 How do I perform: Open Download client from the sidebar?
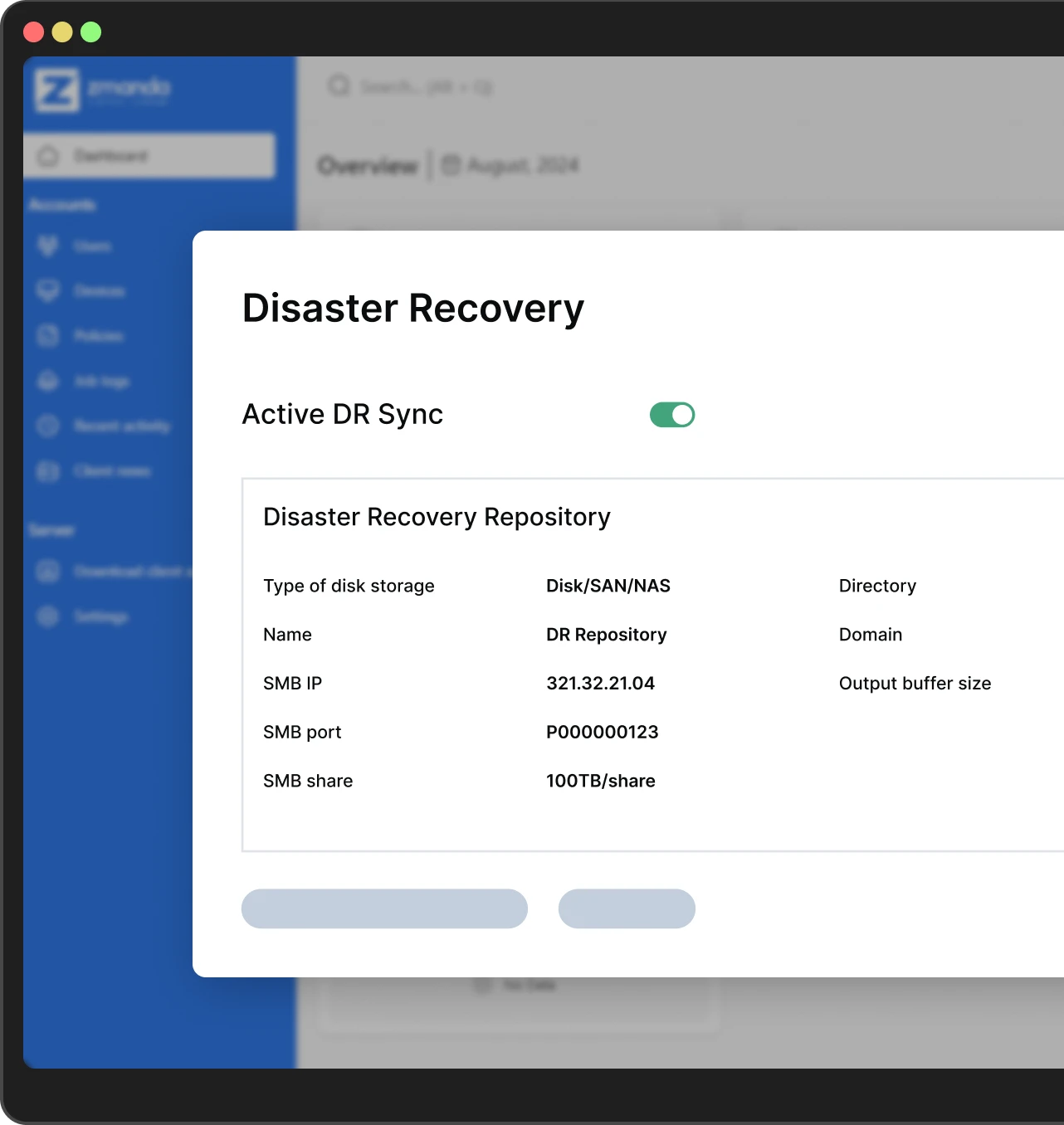coord(124,572)
